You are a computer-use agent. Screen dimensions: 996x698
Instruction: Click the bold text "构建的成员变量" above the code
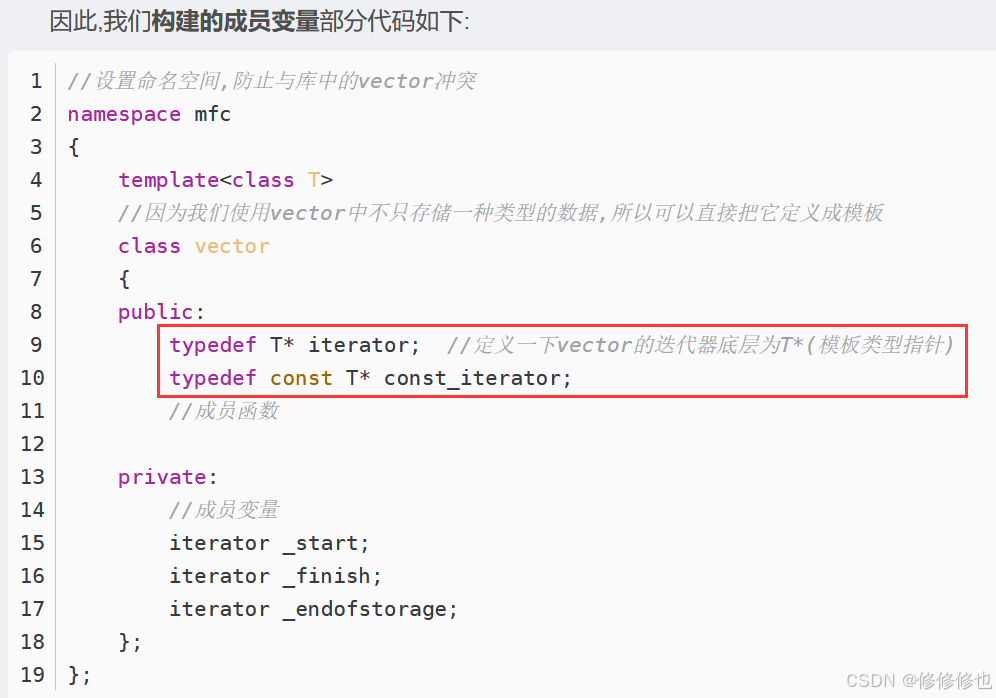click(235, 21)
